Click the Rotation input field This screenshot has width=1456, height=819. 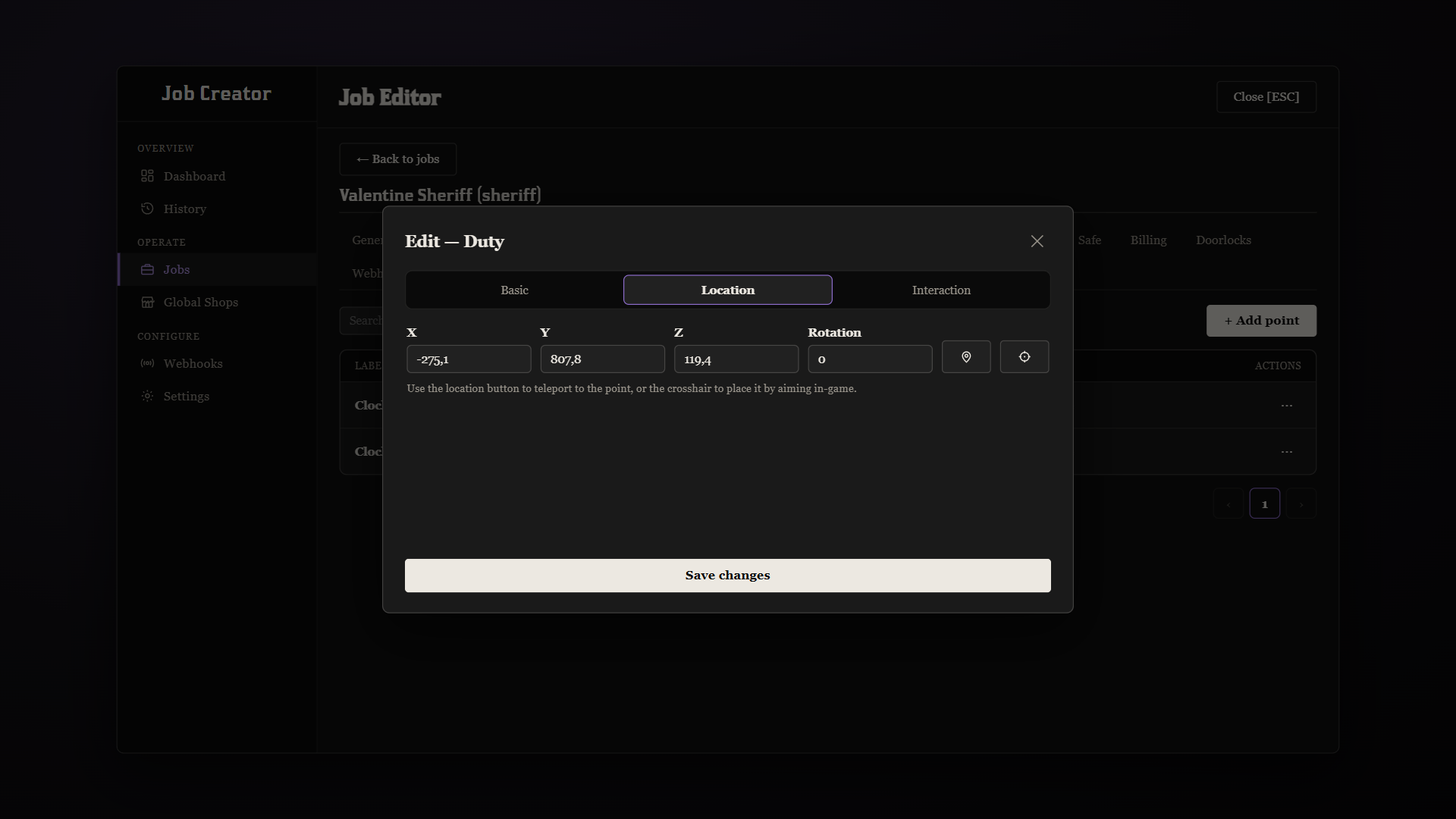(870, 359)
